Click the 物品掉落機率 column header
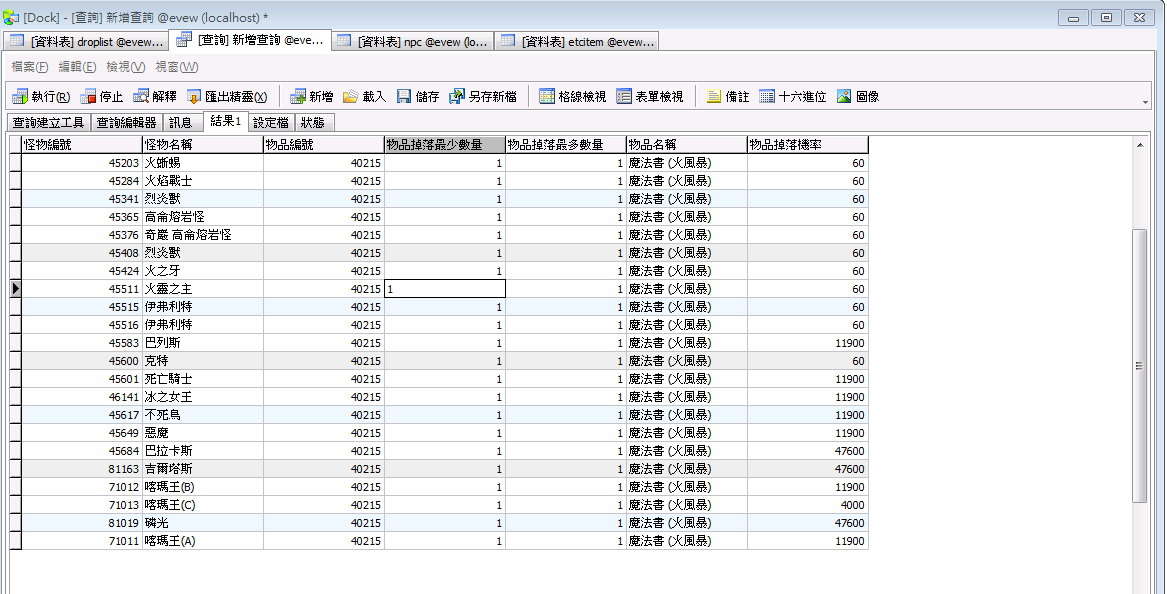Screen dimensions: 1167x594 tap(808, 144)
